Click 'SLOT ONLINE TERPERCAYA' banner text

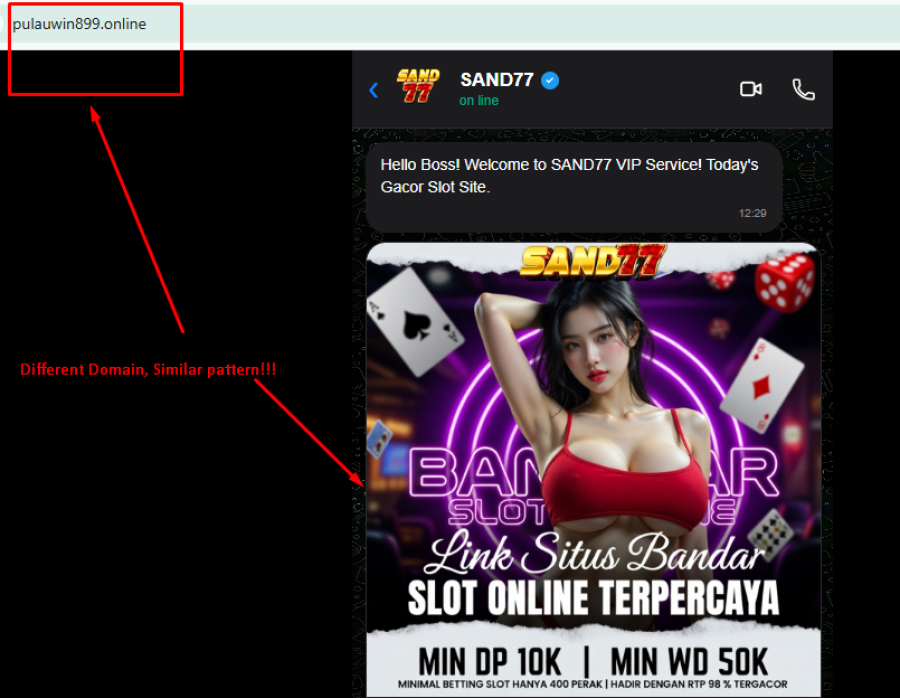click(593, 598)
